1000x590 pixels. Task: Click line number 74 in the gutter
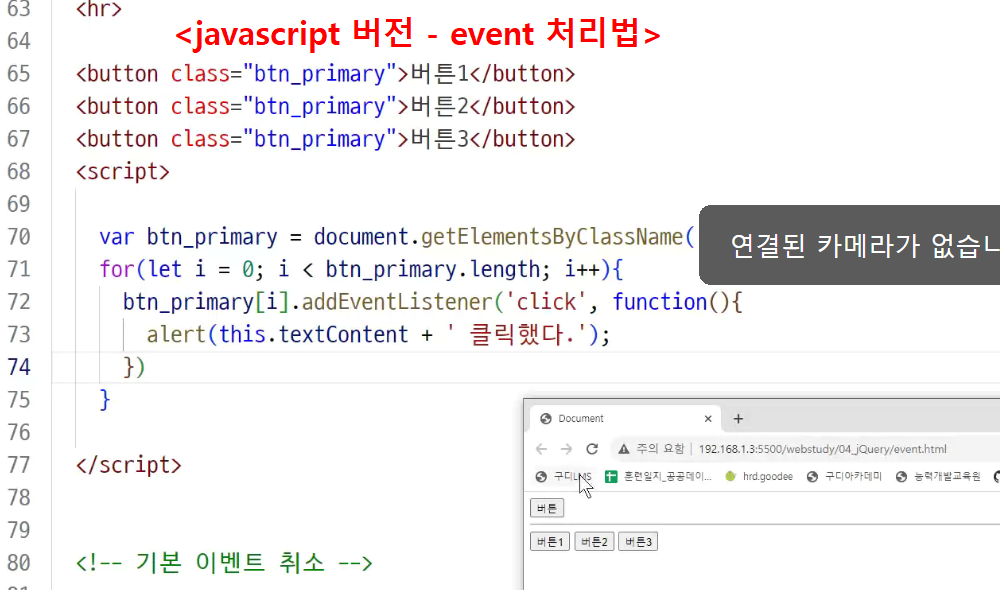click(x=19, y=367)
